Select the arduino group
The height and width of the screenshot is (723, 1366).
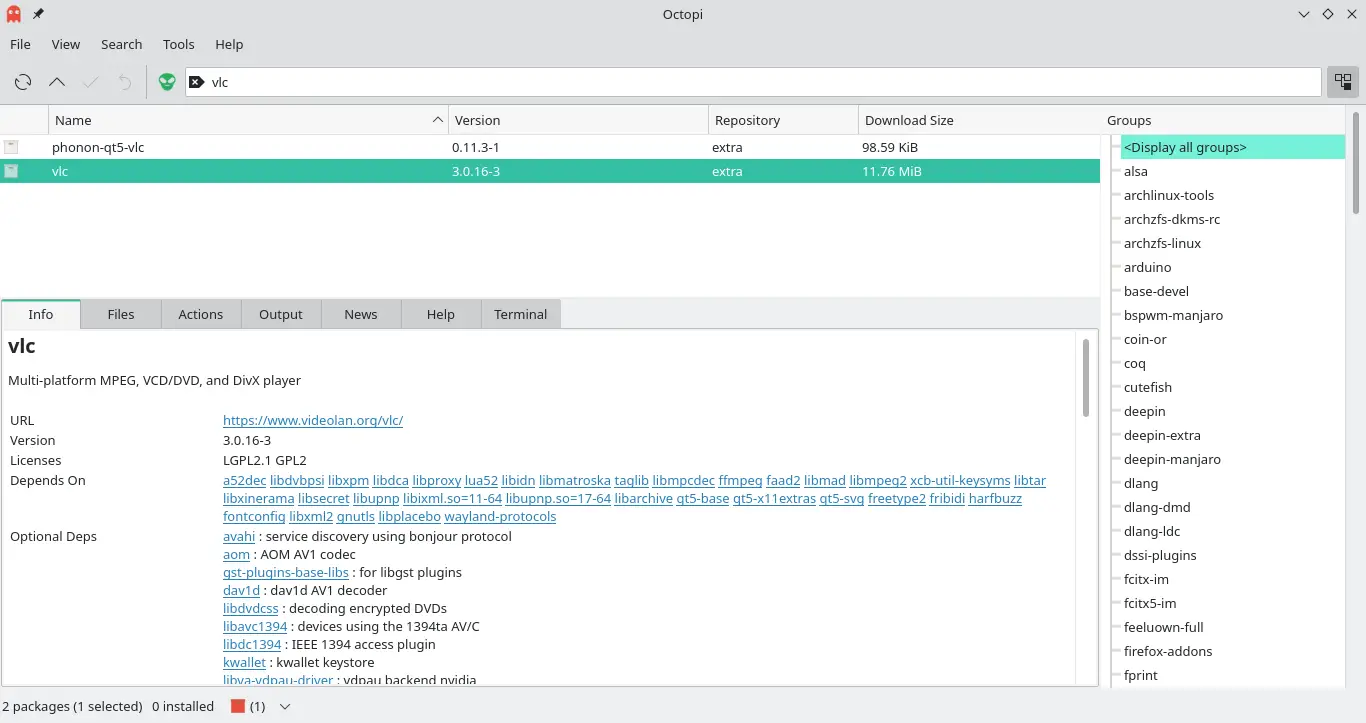point(1148,267)
